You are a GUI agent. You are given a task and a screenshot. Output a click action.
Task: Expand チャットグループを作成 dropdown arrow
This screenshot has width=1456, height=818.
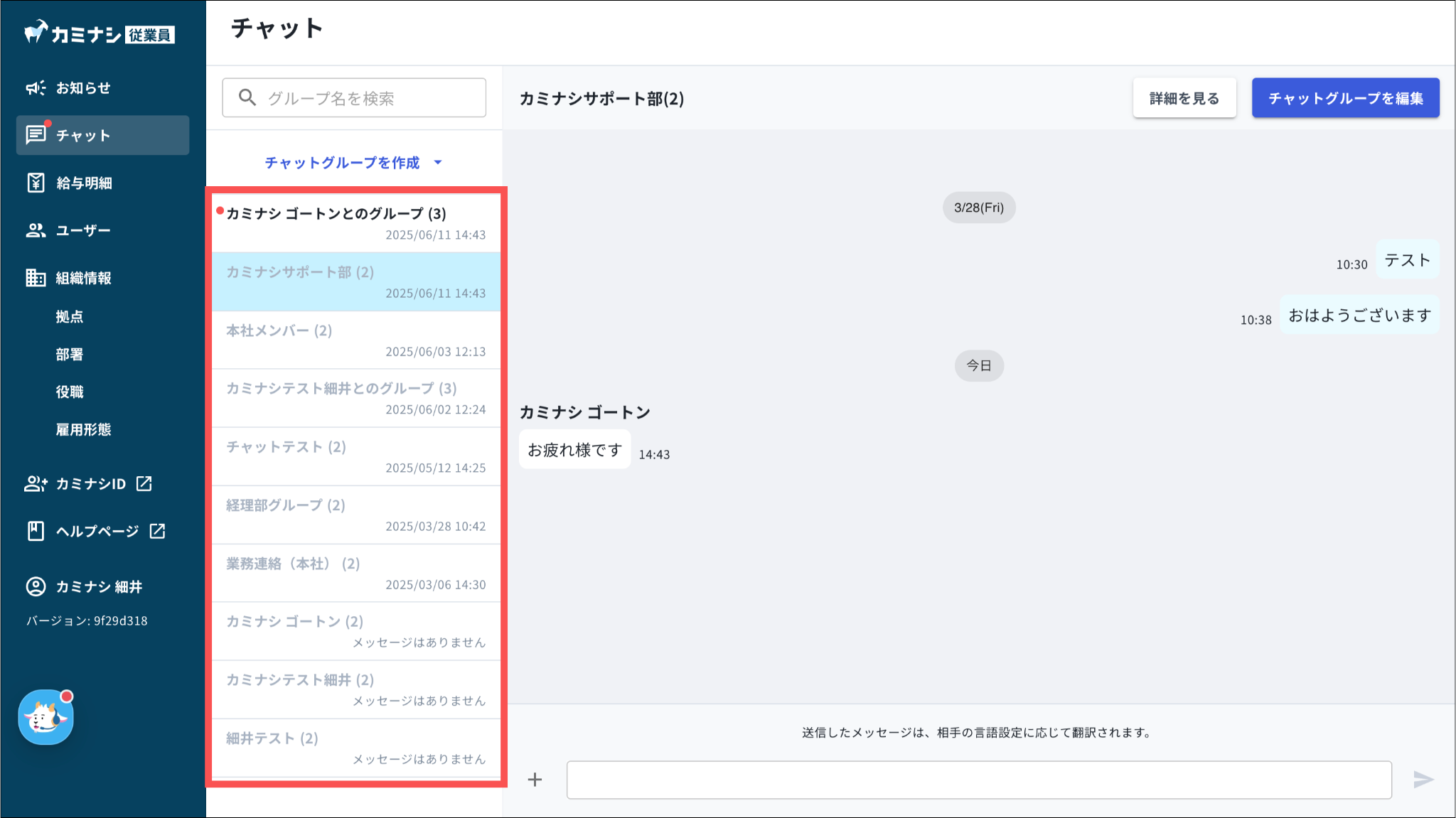(x=438, y=163)
